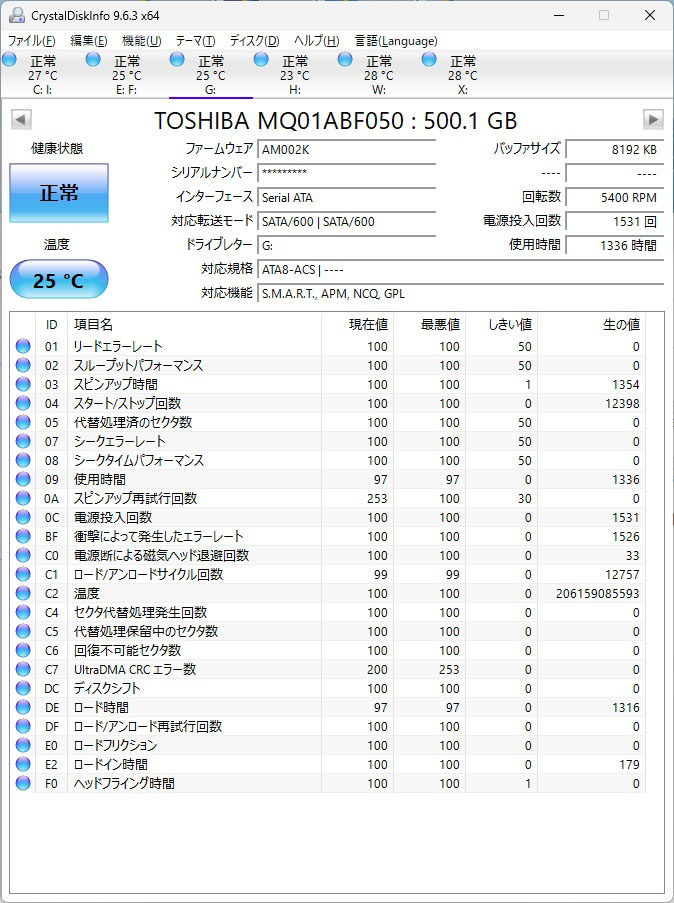Click status icon of row 09 使用時間
674x903 pixels.
tap(23, 479)
